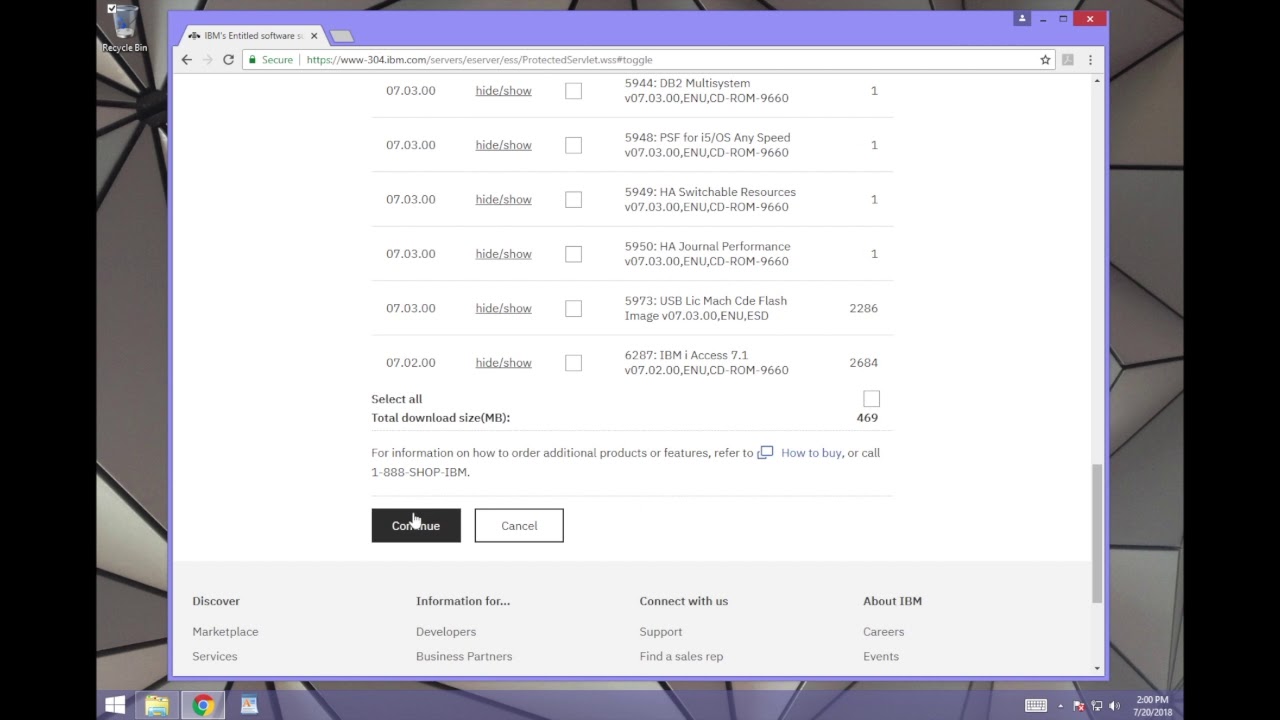Open the Careers footer link
Screen dimensions: 1280x720
click(x=883, y=632)
